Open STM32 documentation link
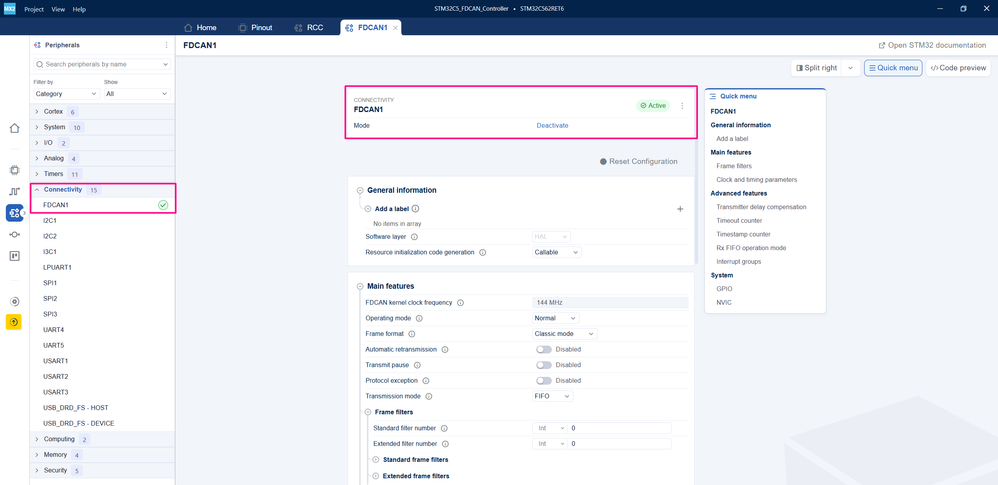The height and width of the screenshot is (485, 998). 932,45
